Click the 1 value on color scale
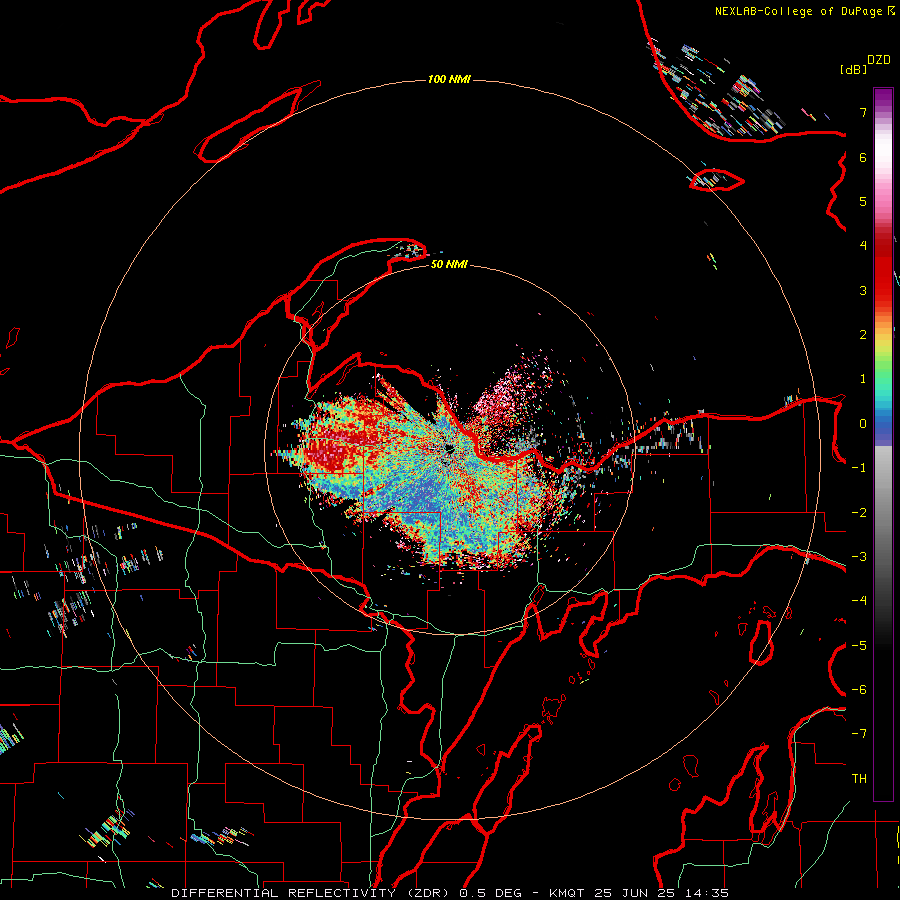This screenshot has width=900, height=900. [x=863, y=379]
